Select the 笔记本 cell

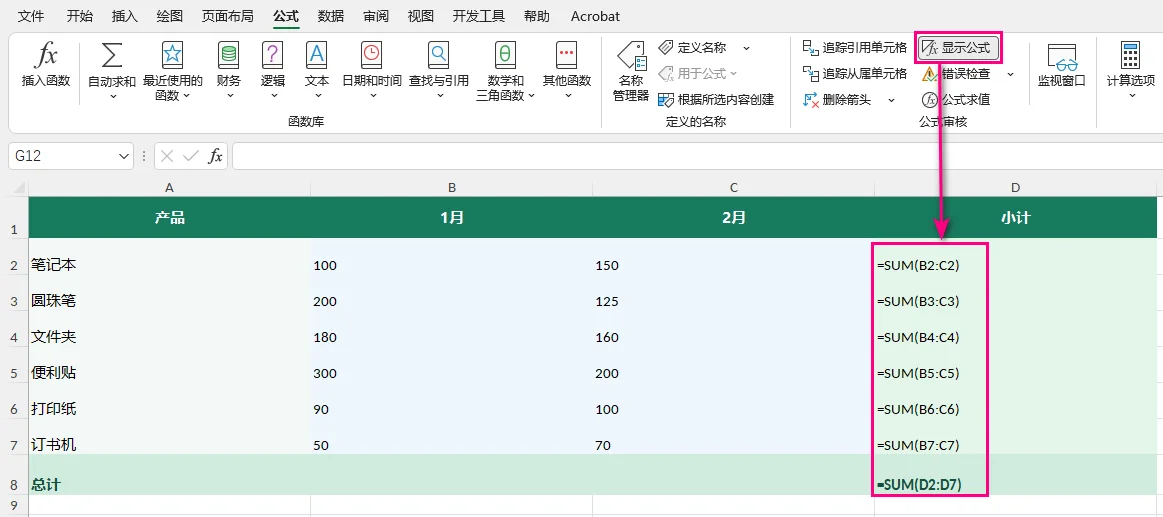(170, 256)
